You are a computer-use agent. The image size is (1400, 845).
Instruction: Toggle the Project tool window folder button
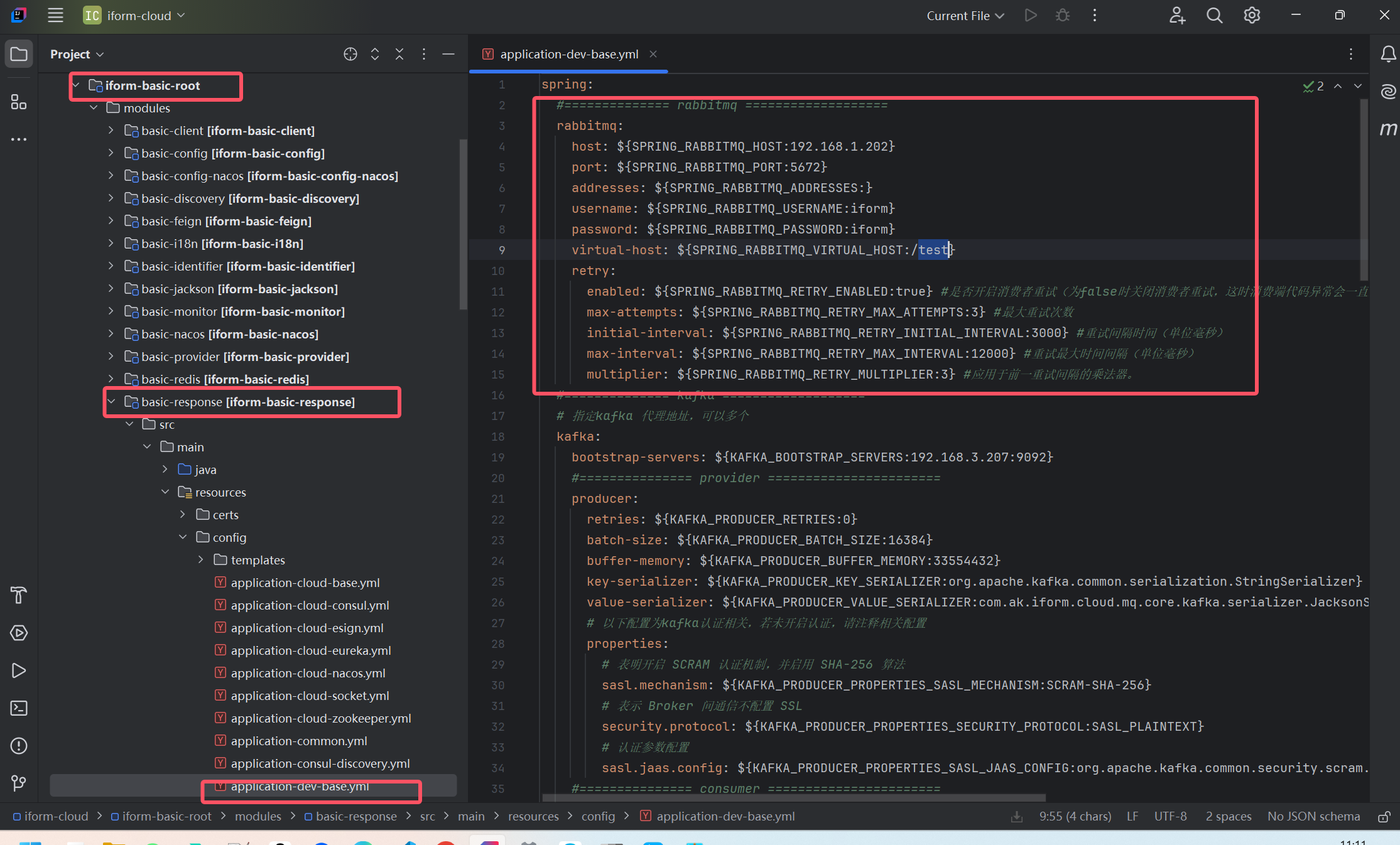(x=19, y=54)
